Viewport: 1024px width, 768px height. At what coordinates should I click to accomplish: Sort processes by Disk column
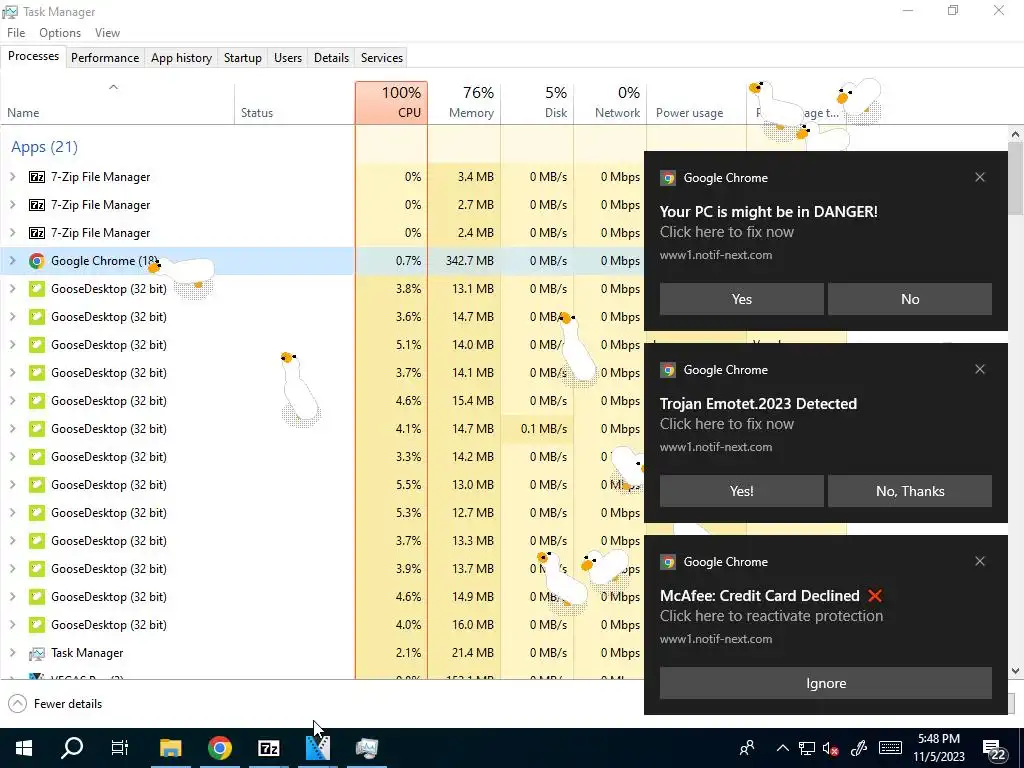(x=537, y=103)
